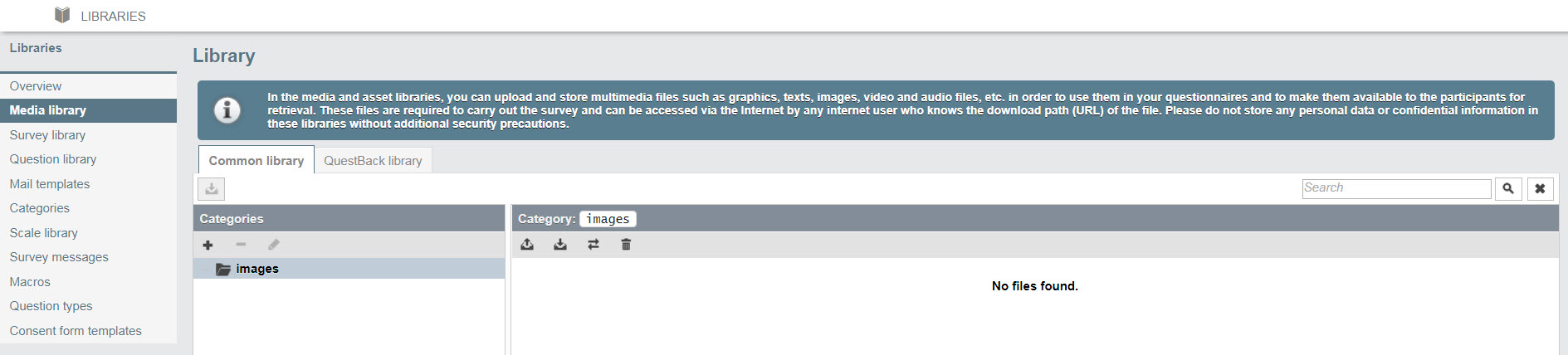Click the remove category minus icon
The width and height of the screenshot is (1568, 355).
coord(241,245)
